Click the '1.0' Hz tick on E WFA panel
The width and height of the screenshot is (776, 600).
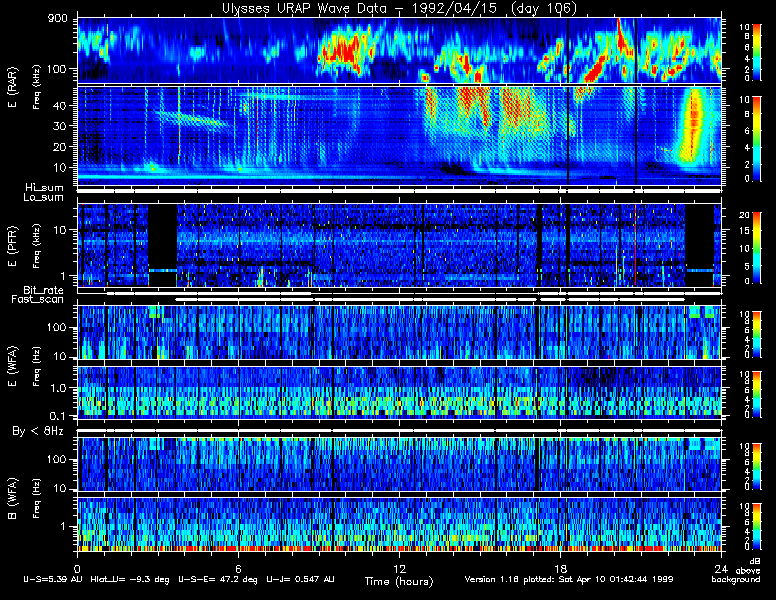point(57,388)
